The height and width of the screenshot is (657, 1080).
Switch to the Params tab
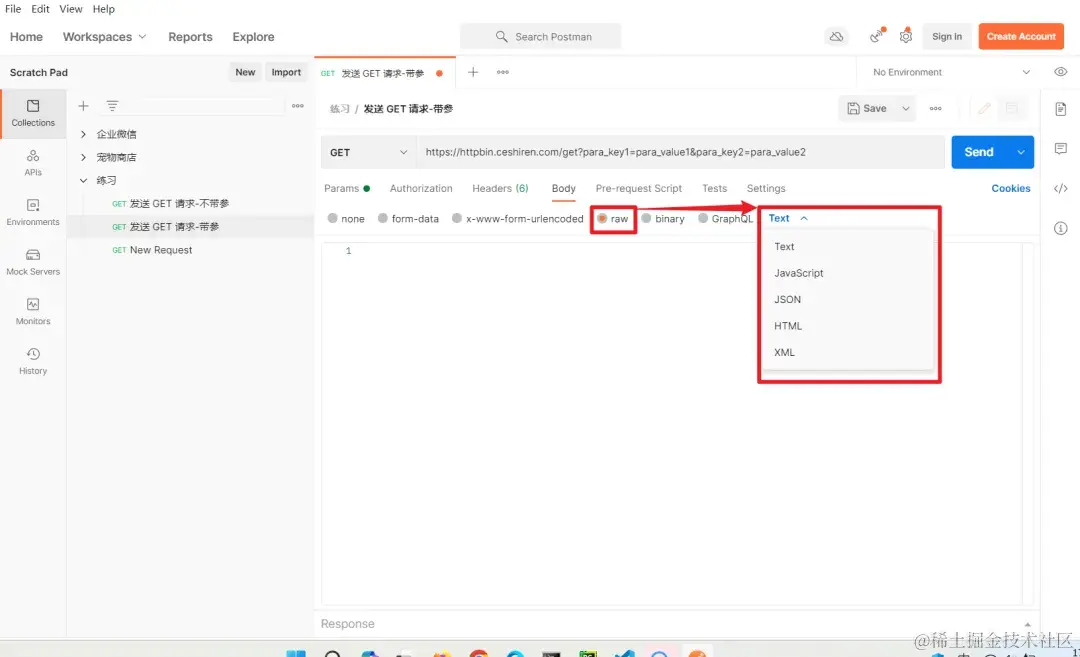(347, 188)
